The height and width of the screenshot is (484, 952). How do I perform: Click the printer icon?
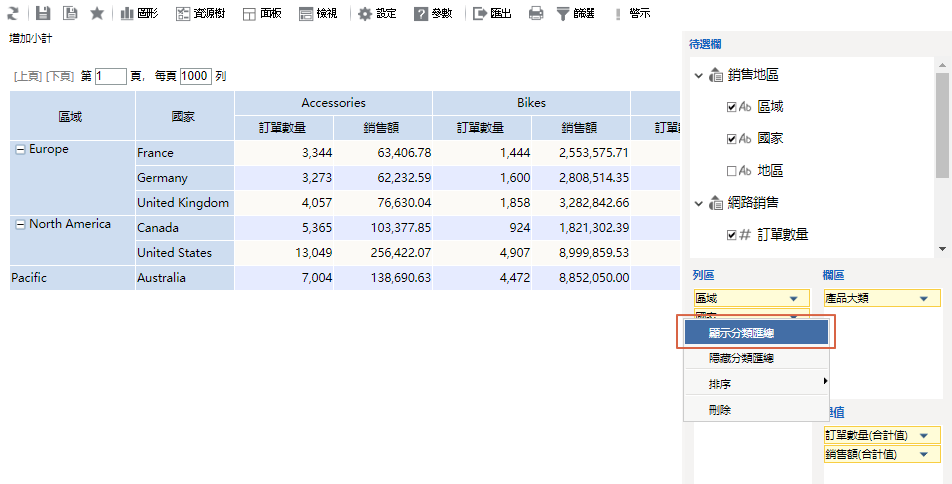click(x=536, y=14)
